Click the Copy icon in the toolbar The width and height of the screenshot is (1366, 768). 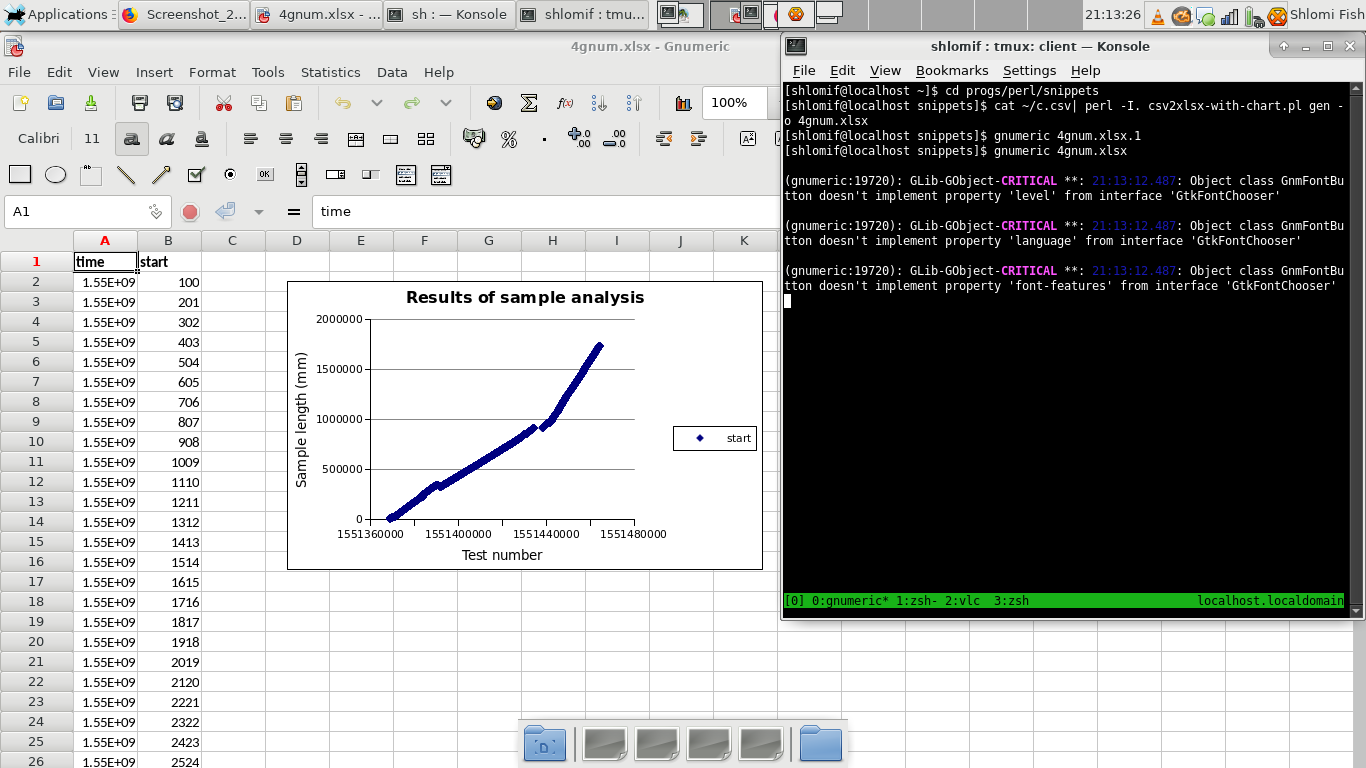[259, 103]
